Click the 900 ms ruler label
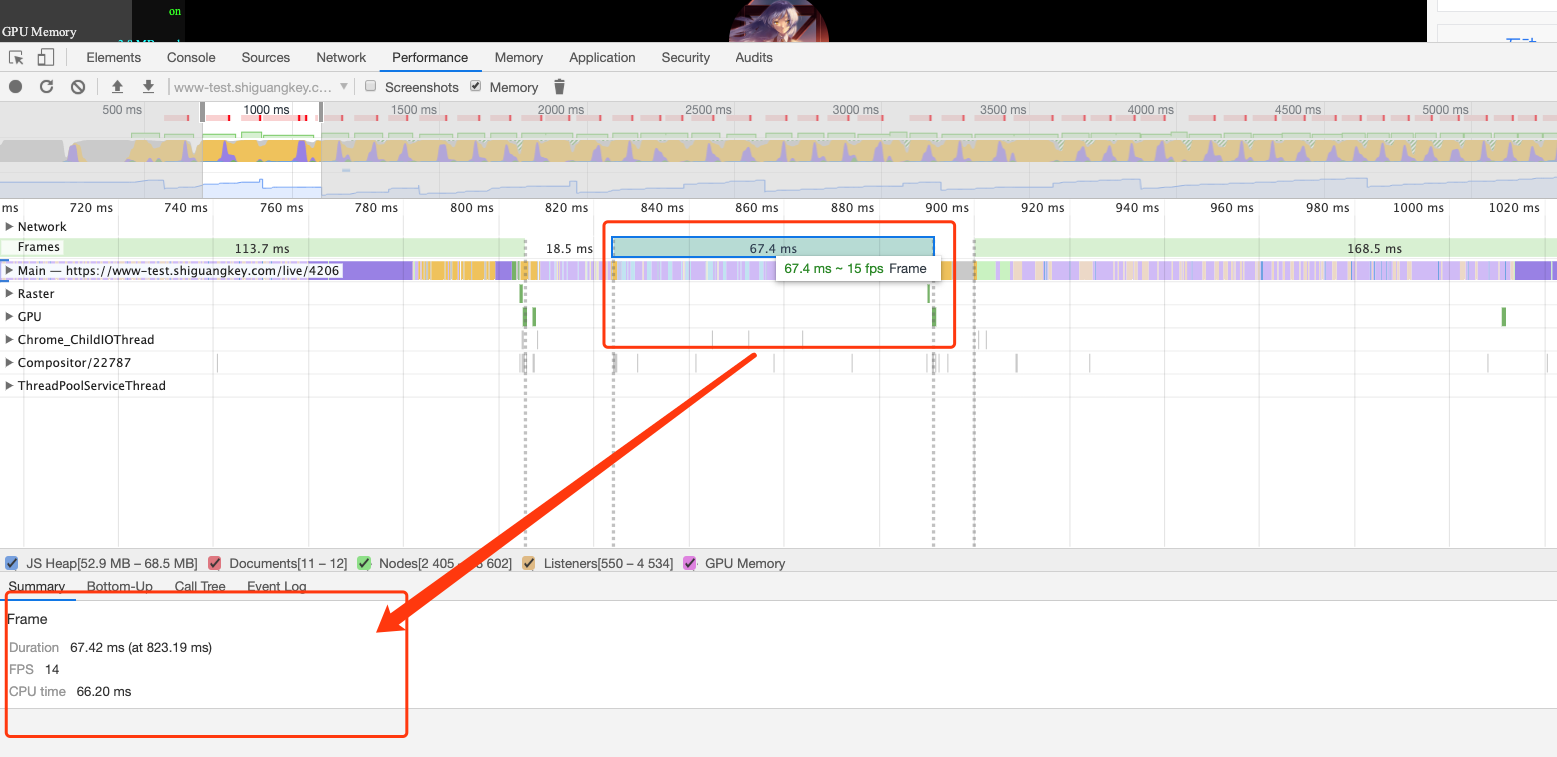The height and width of the screenshot is (757, 1557). (x=947, y=208)
